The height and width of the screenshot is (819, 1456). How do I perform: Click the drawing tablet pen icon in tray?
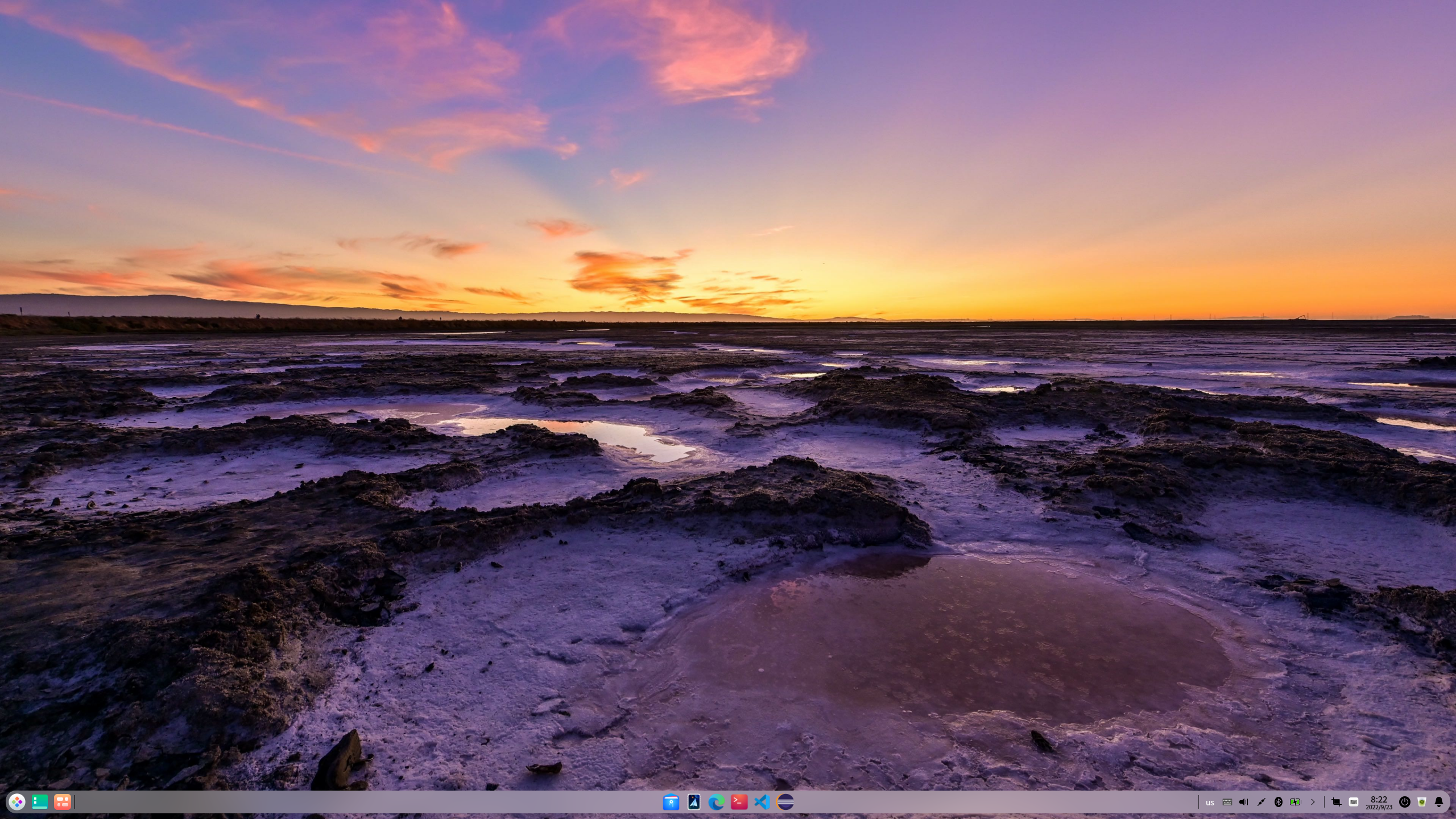tap(1261, 802)
